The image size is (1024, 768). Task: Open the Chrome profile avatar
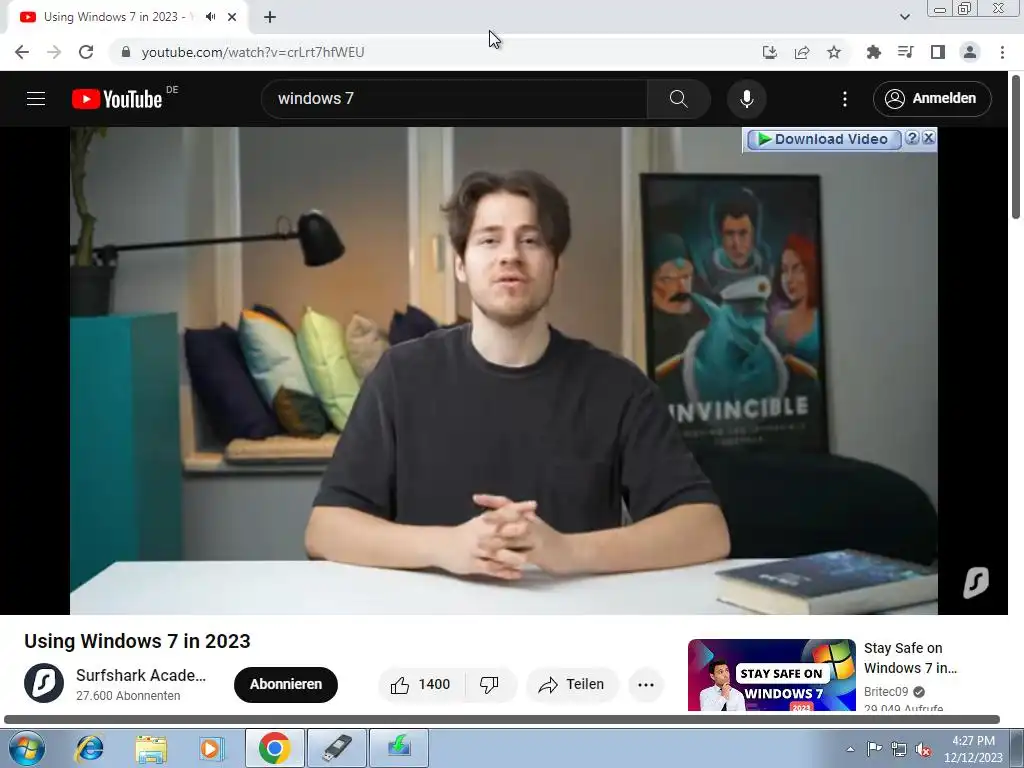[970, 52]
